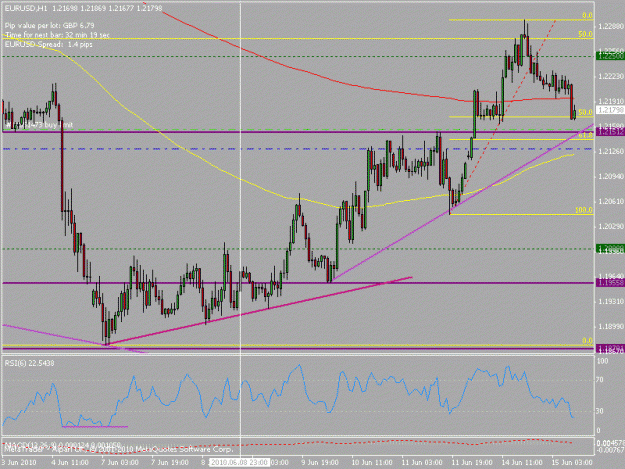This screenshot has width=625, height=469.
Task: Click the 'Time for next bar' countdown label
Action: [57, 35]
